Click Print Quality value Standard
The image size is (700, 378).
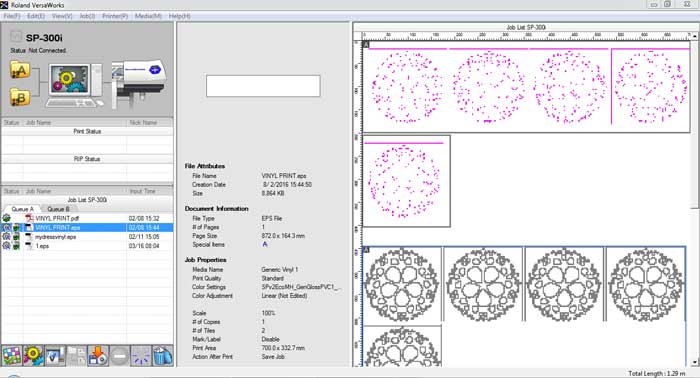272,278
